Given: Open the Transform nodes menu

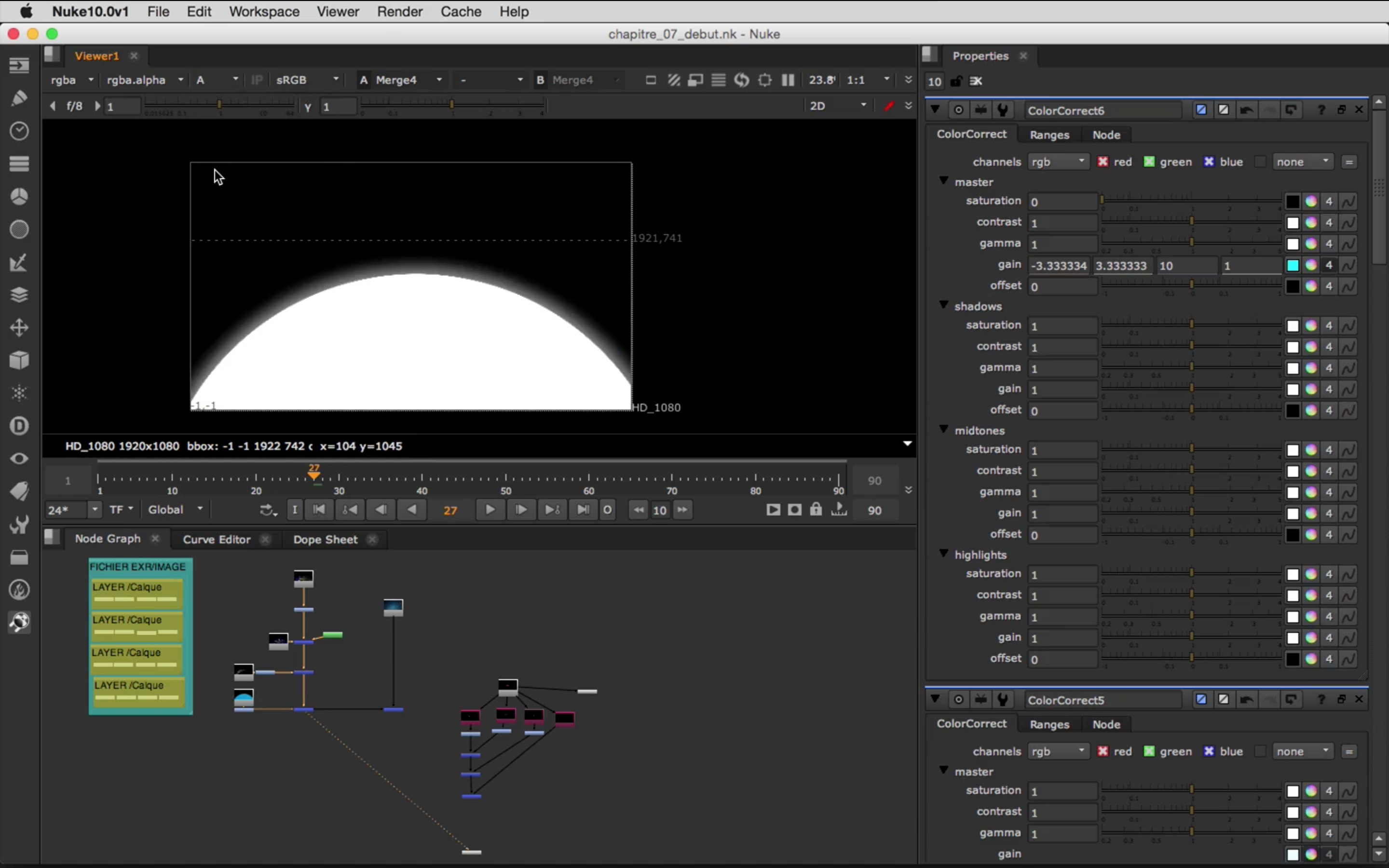Looking at the screenshot, I should coord(19,328).
